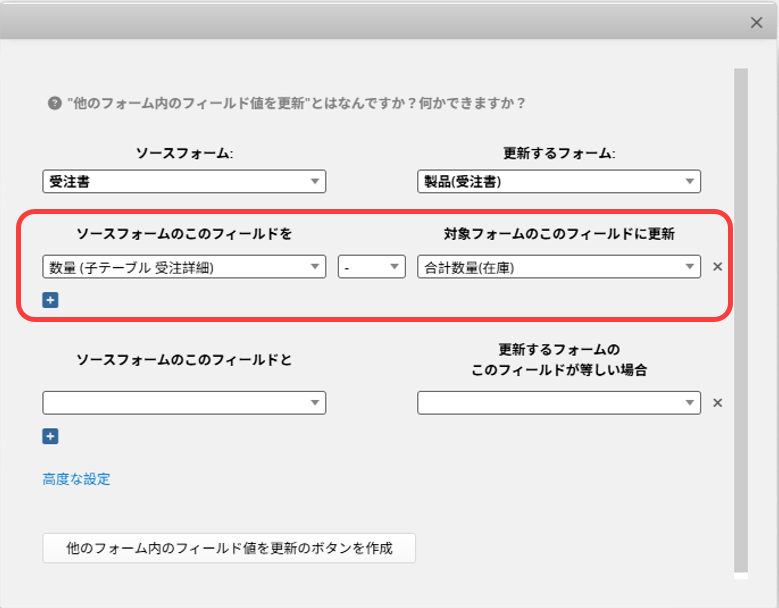Open the 更新するフォーム dropdown showing 製品(受注書)
The height and width of the screenshot is (608, 779).
558,181
